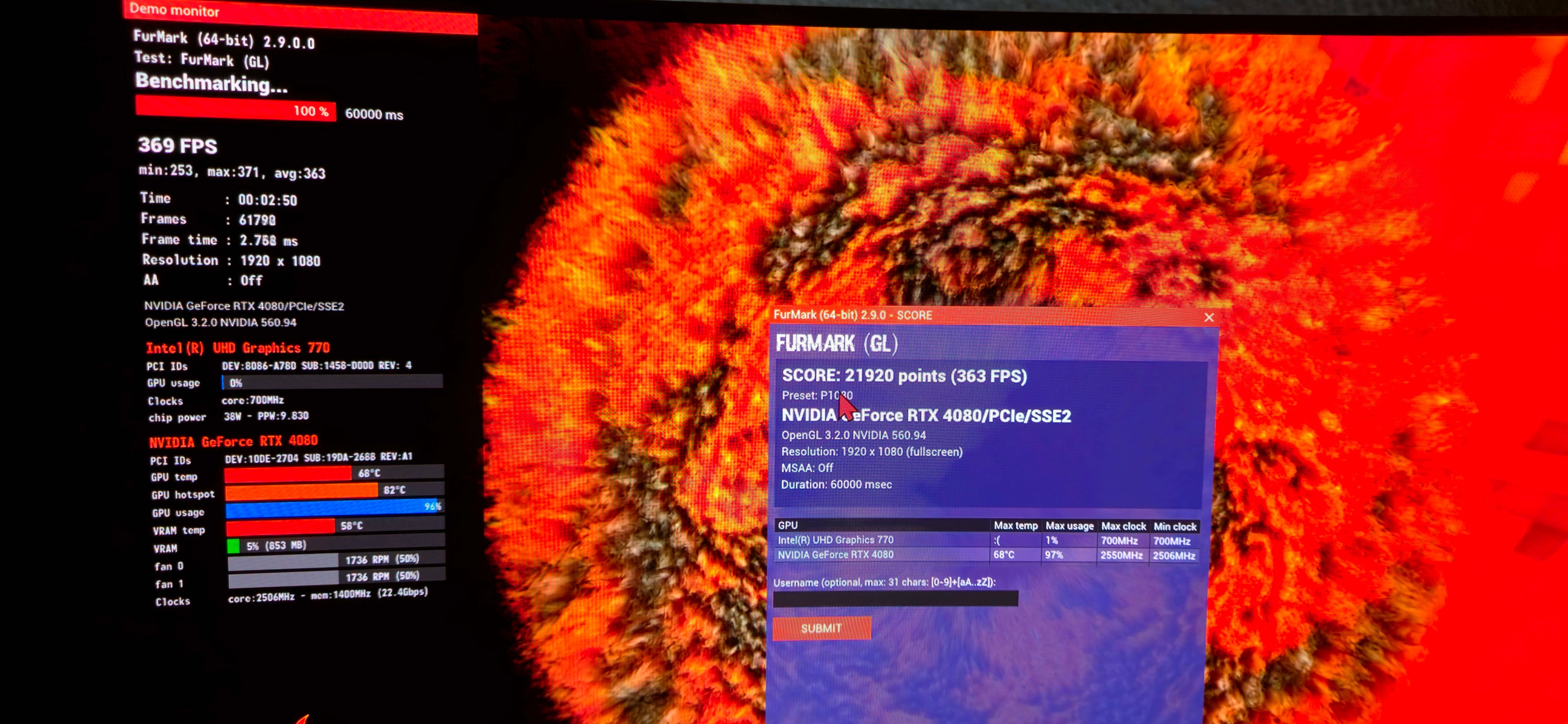
Task: Click the blue NVIDIA GPU usage bar
Action: pyautogui.click(x=332, y=508)
